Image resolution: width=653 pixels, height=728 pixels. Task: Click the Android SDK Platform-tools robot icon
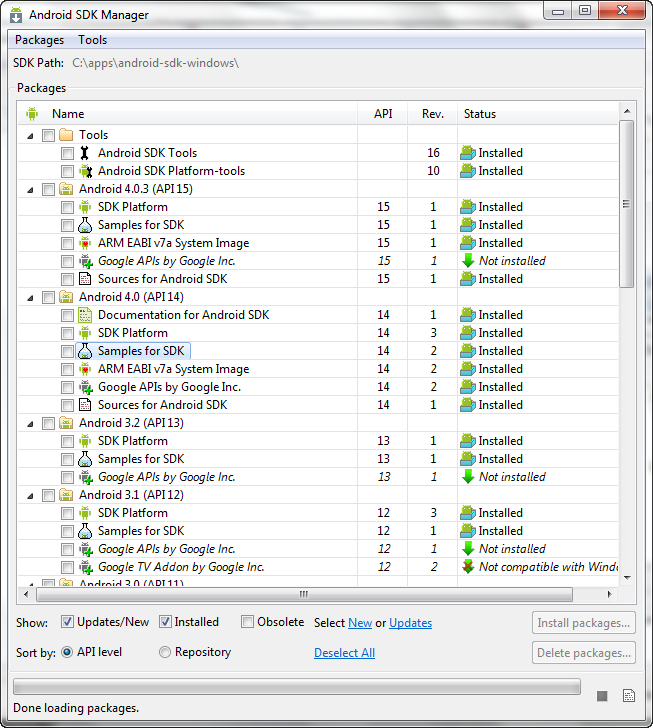click(85, 171)
